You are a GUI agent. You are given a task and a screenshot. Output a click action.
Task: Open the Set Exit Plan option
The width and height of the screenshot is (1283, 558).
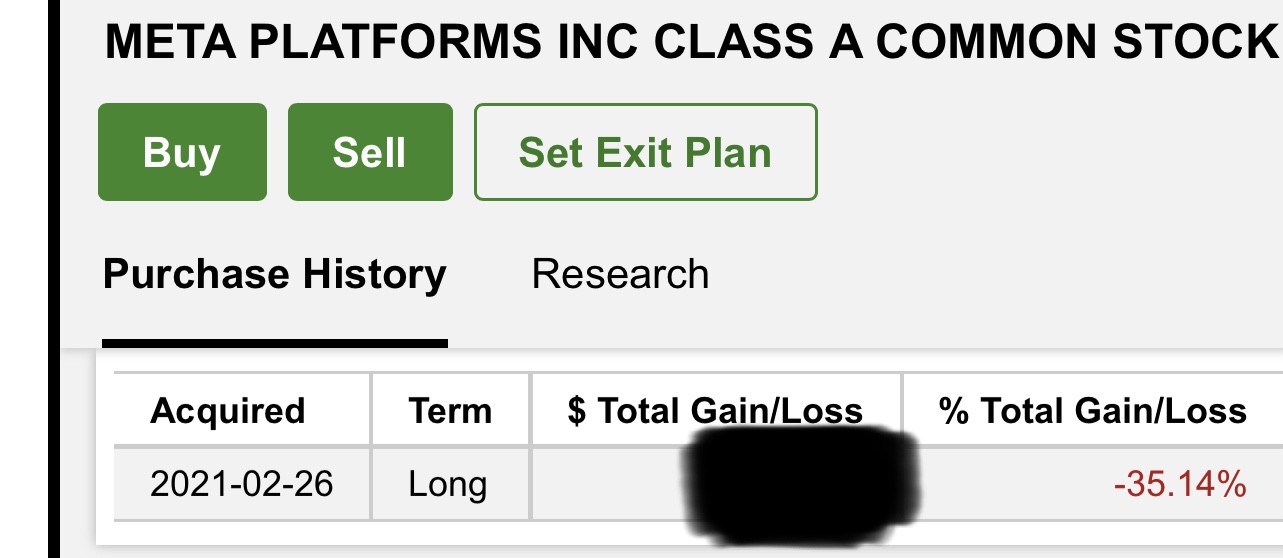645,152
